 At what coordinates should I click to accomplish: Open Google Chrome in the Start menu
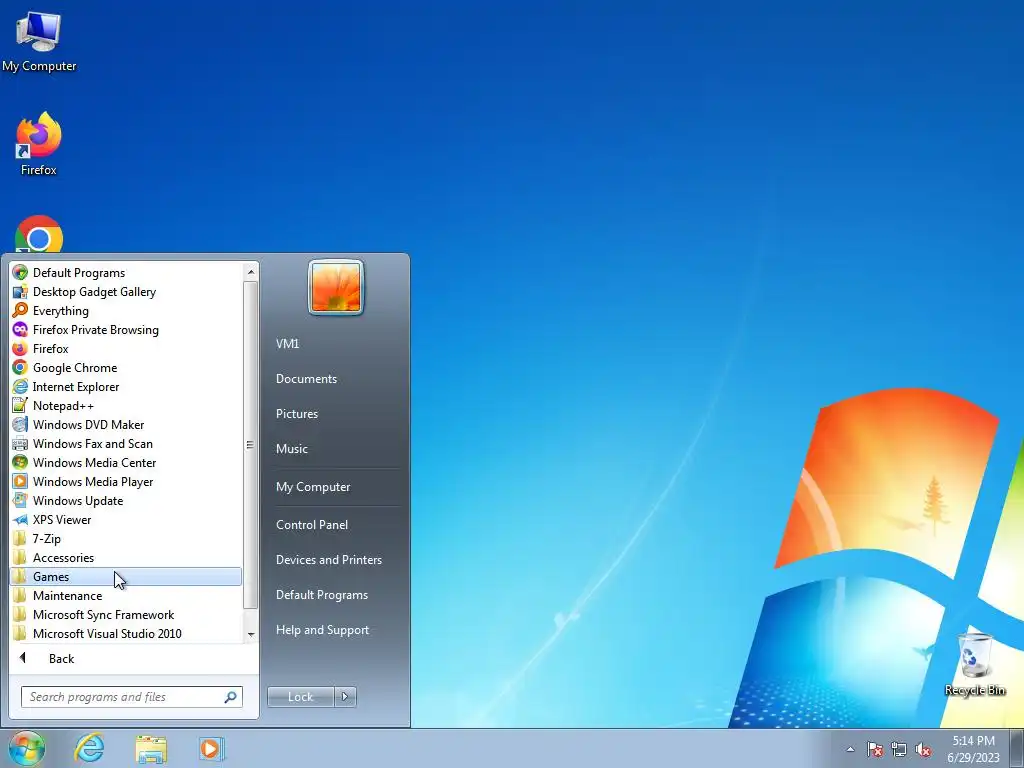click(x=126, y=367)
